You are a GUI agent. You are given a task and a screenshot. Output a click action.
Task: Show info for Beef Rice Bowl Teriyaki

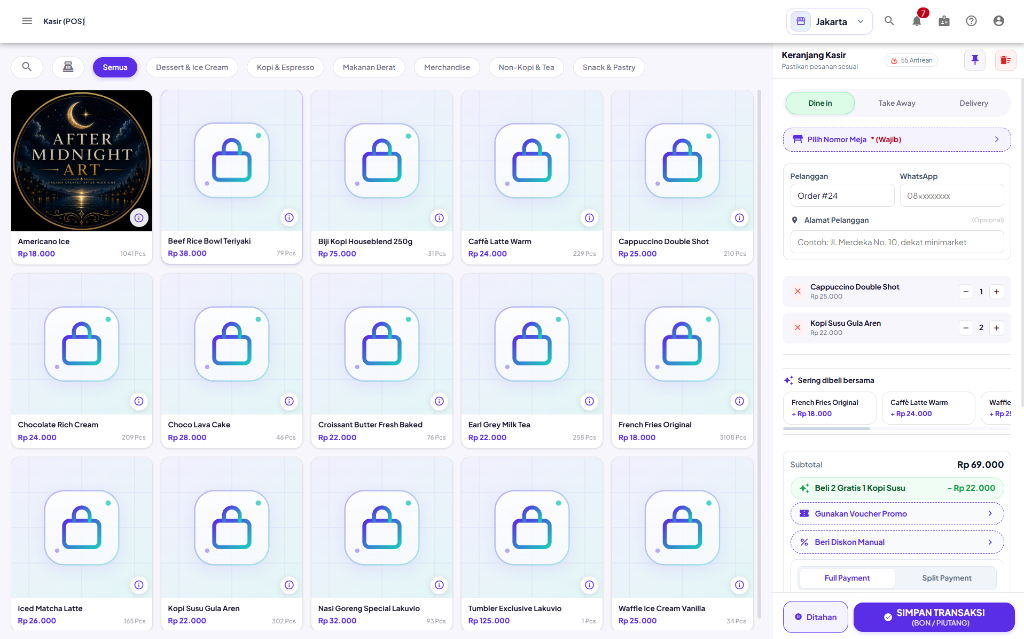[x=289, y=218]
